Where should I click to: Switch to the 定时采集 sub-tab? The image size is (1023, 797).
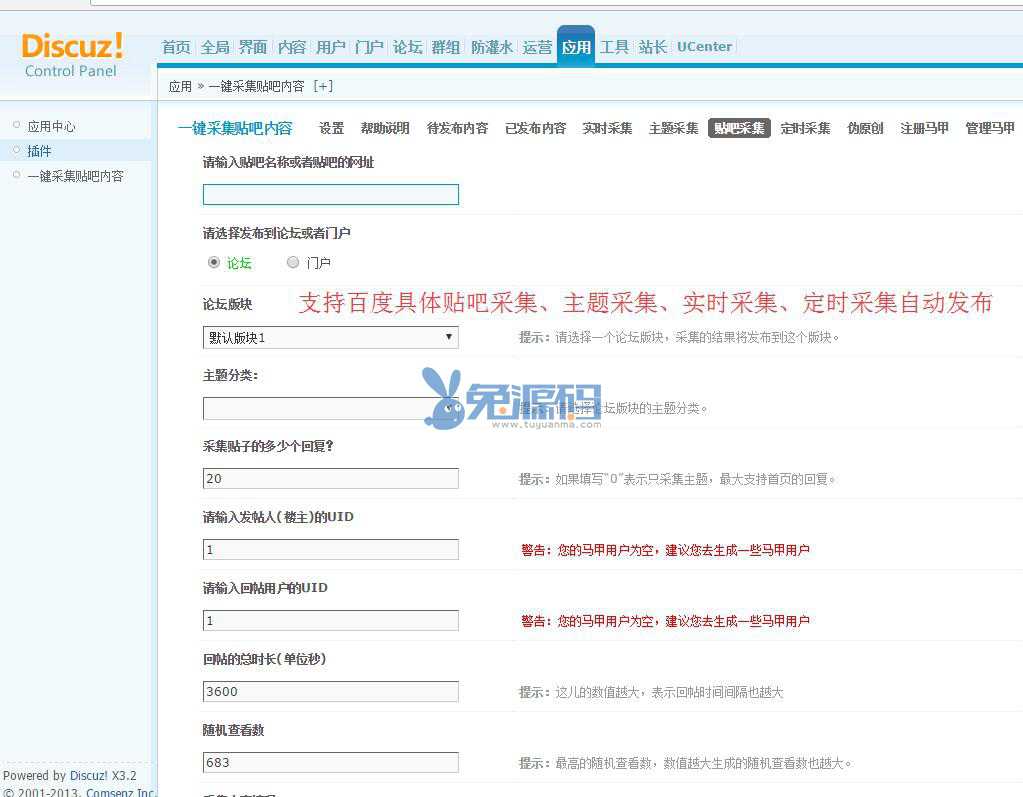805,128
